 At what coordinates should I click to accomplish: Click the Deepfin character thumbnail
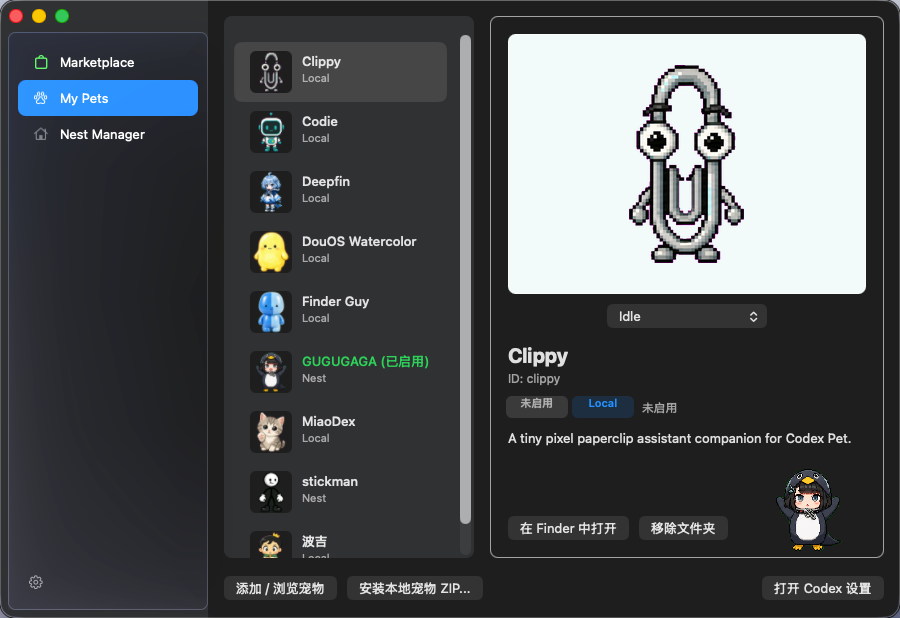pyautogui.click(x=271, y=192)
